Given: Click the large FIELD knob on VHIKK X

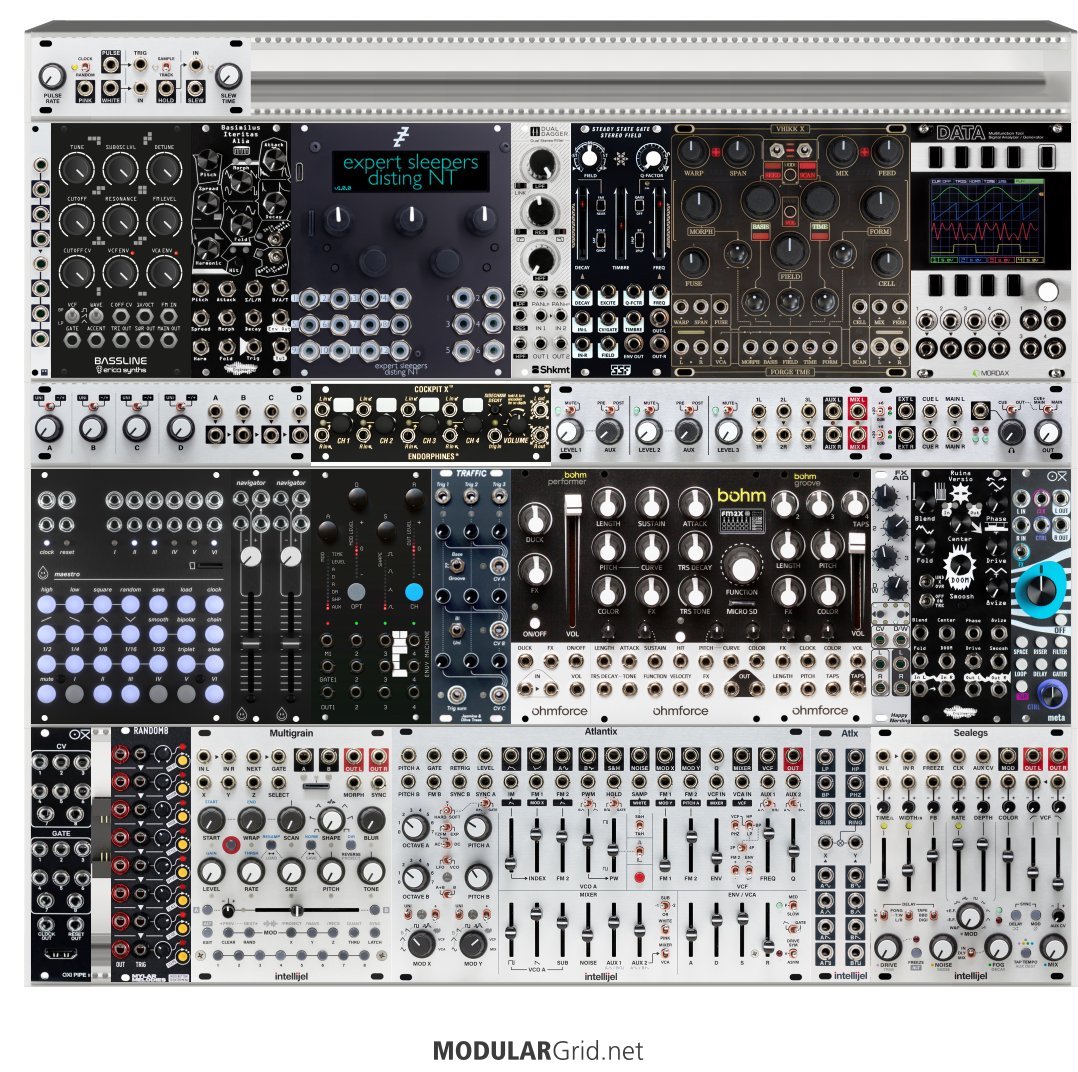Looking at the screenshot, I should [x=789, y=251].
